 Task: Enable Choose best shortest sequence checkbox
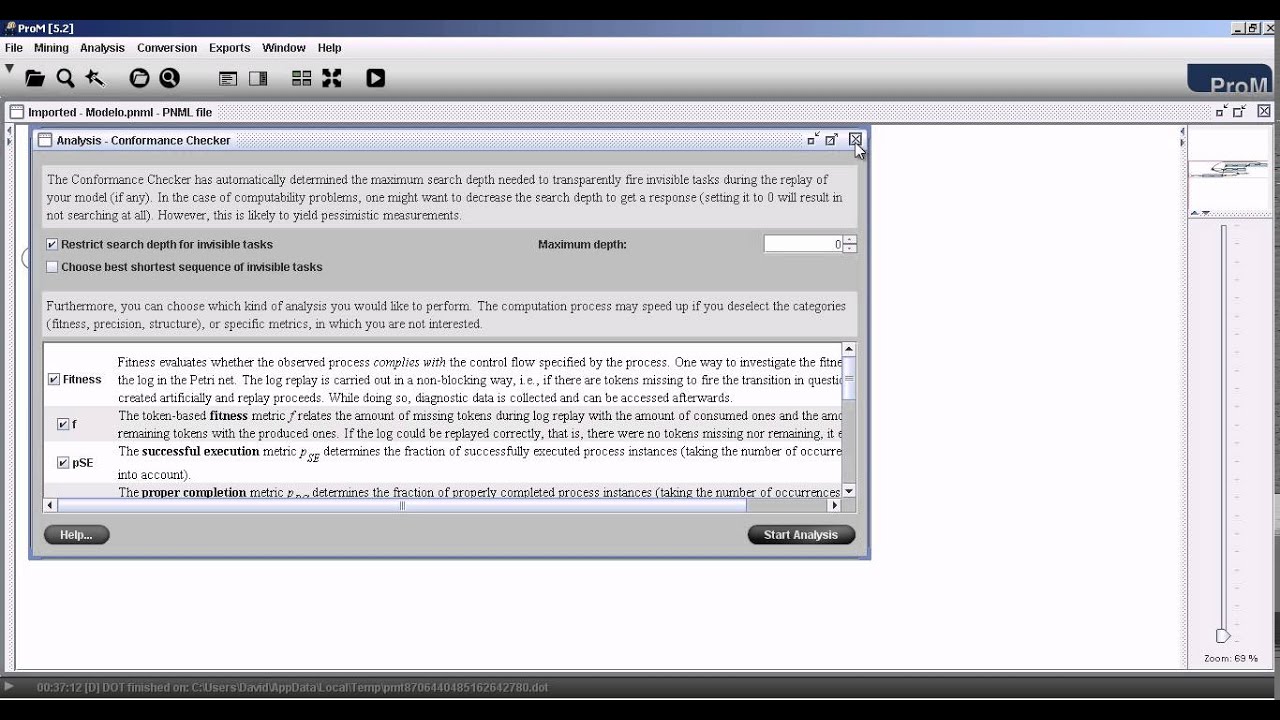52,267
